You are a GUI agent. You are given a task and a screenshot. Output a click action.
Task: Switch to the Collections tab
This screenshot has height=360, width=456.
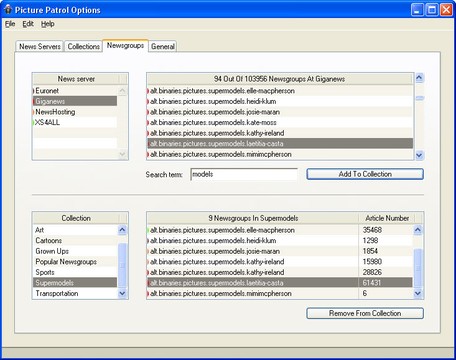click(83, 46)
